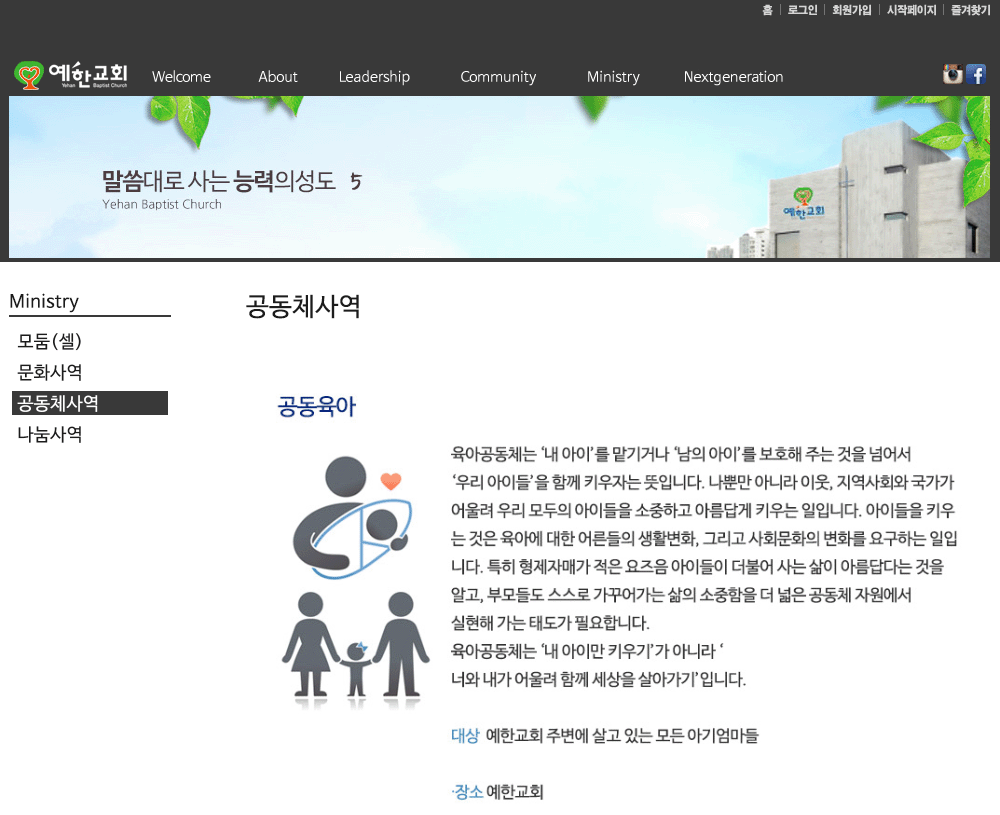This screenshot has width=1000, height=815.
Task: Open the Community menu
Action: tap(498, 77)
